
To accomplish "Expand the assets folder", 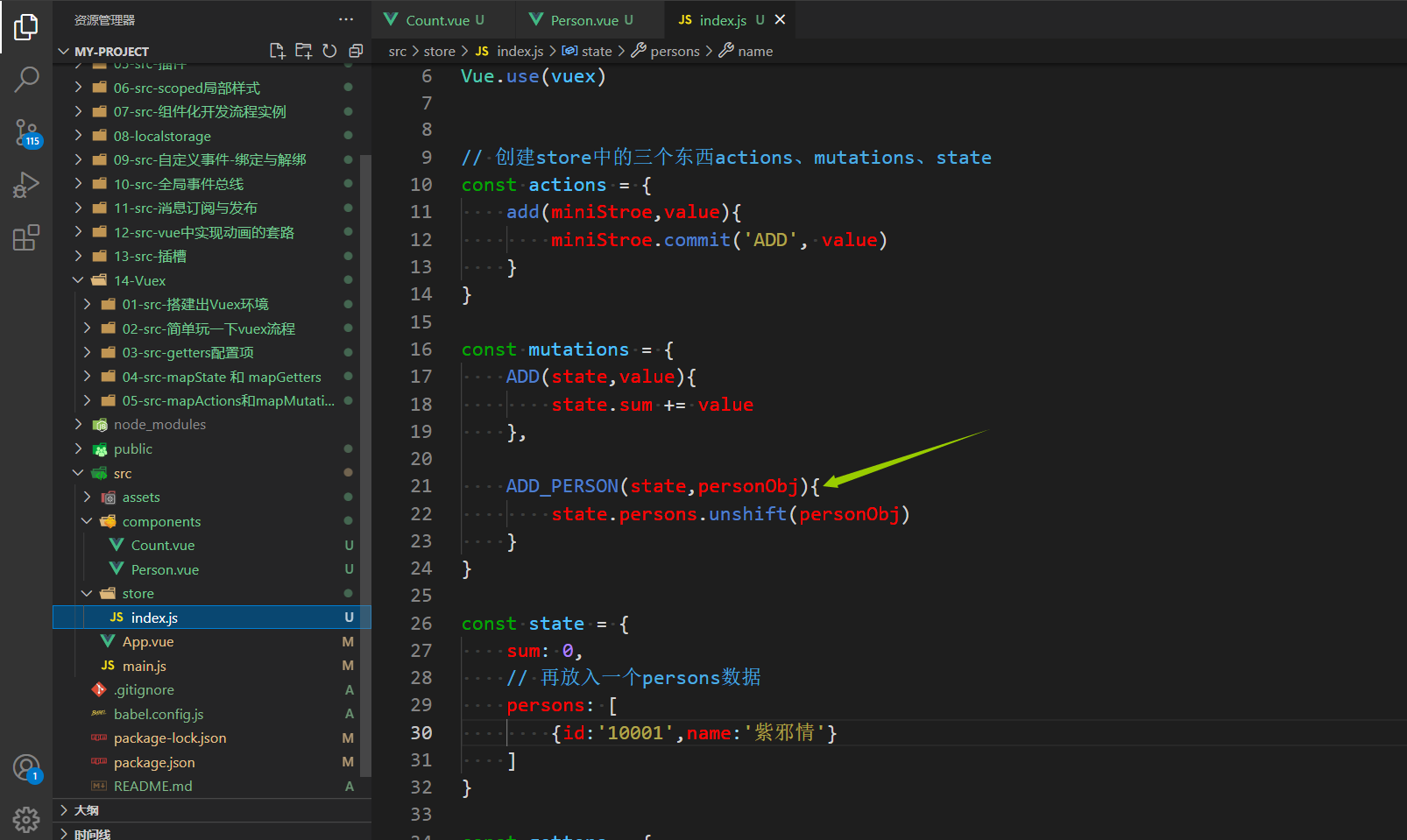I will pyautogui.click(x=87, y=497).
